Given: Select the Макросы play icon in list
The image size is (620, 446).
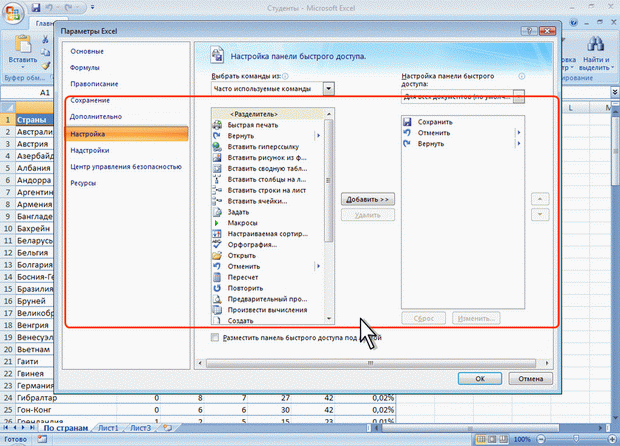Looking at the screenshot, I should 219,222.
